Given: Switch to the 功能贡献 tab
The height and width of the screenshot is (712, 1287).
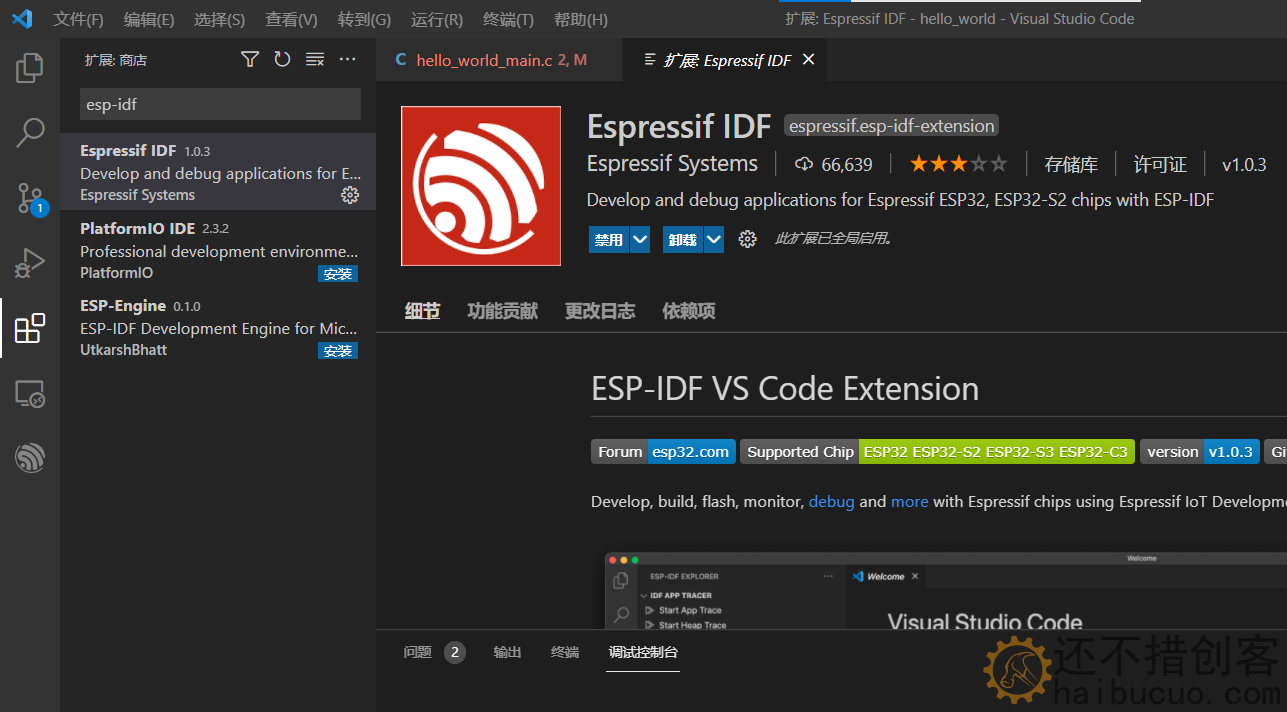Looking at the screenshot, I should coord(502,311).
